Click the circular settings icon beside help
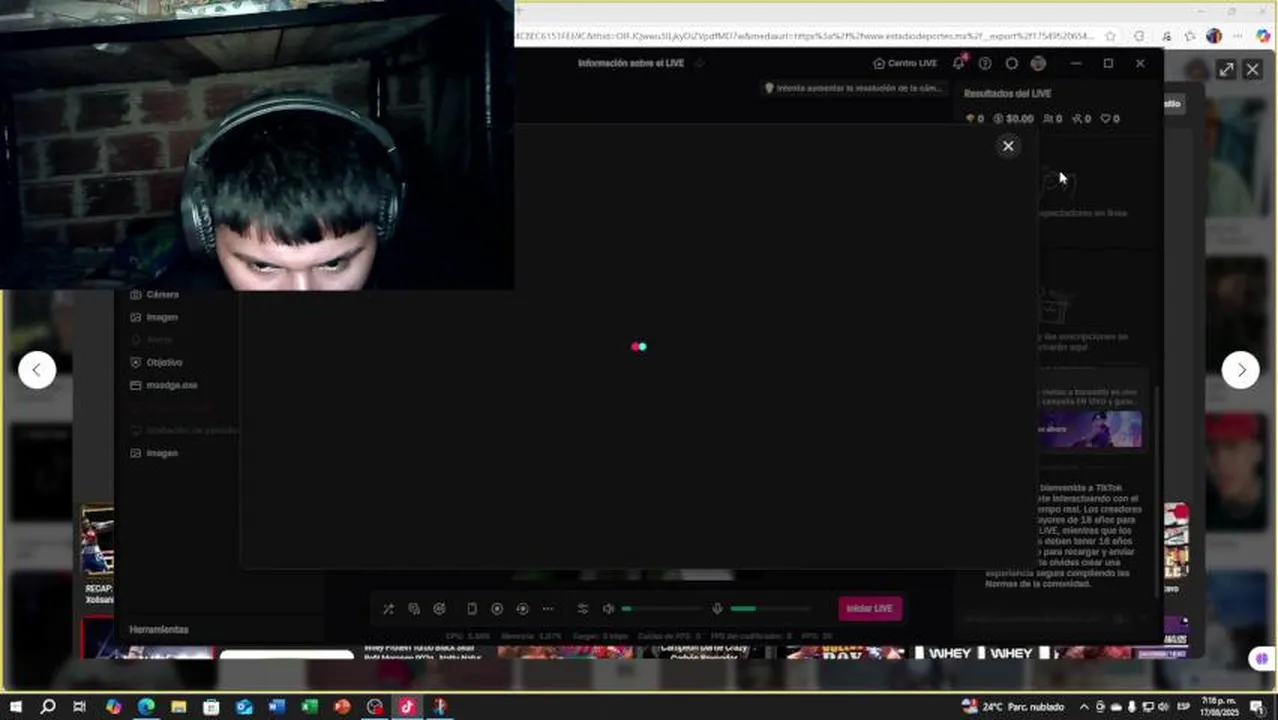The width and height of the screenshot is (1278, 720). tap(1011, 63)
